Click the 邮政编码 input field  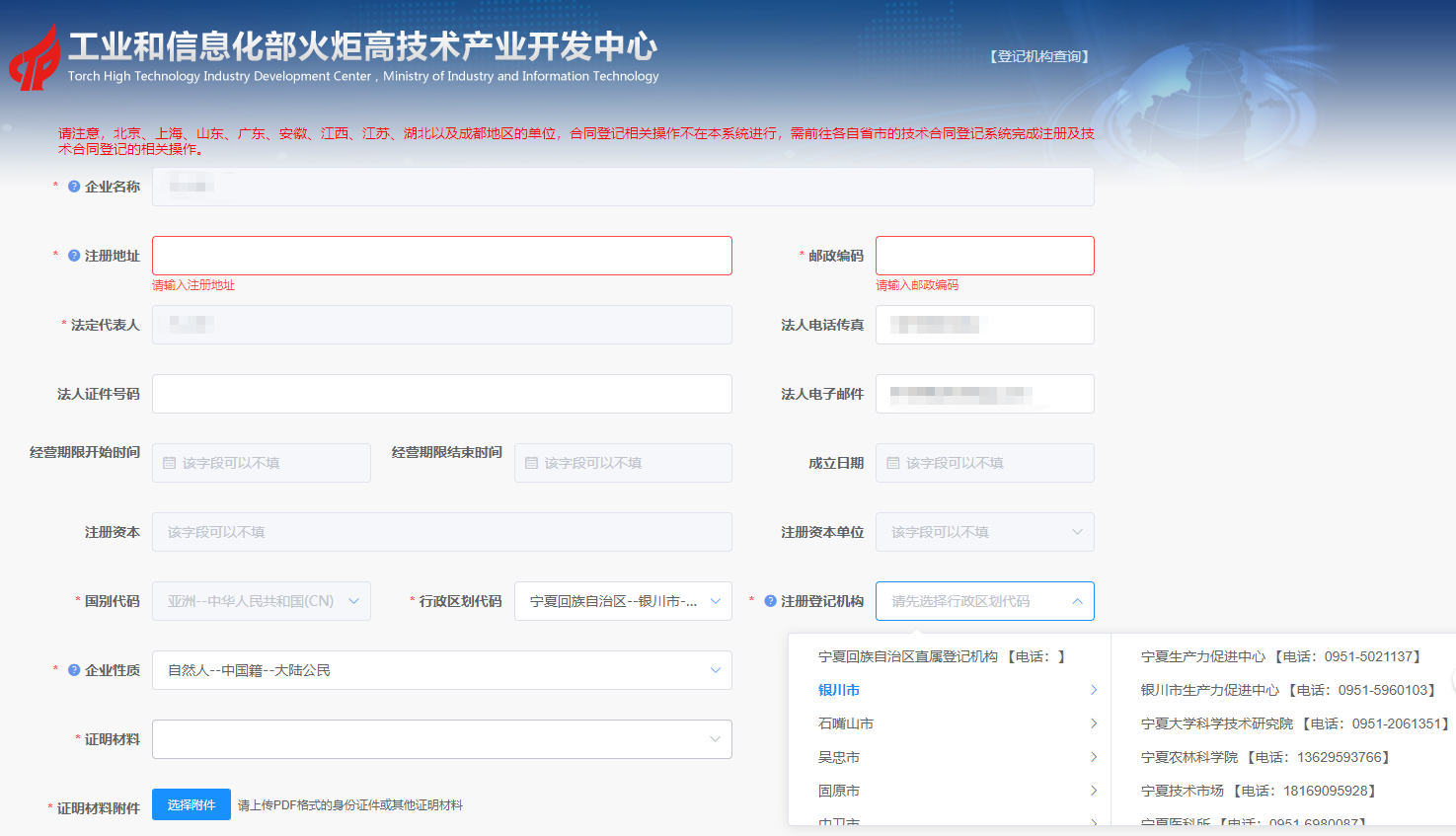tap(985, 256)
